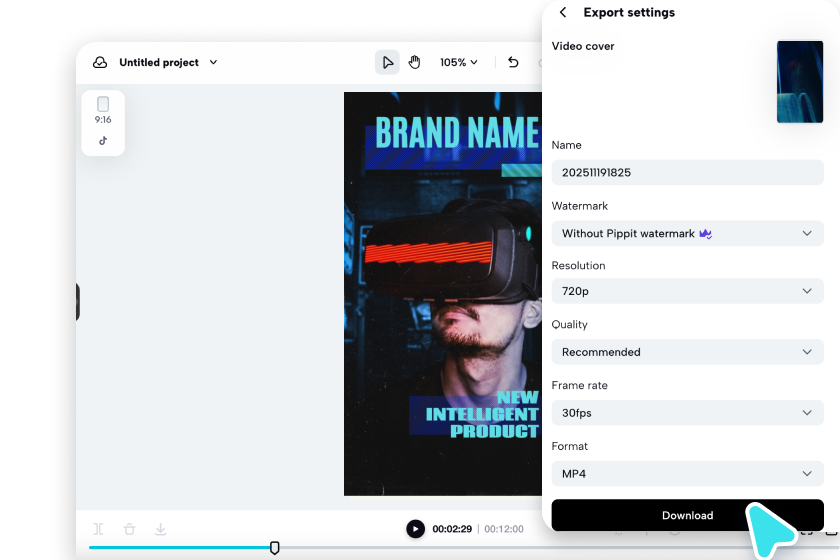
Task: Choose the 9:16 aspect ratio
Action: tap(103, 109)
